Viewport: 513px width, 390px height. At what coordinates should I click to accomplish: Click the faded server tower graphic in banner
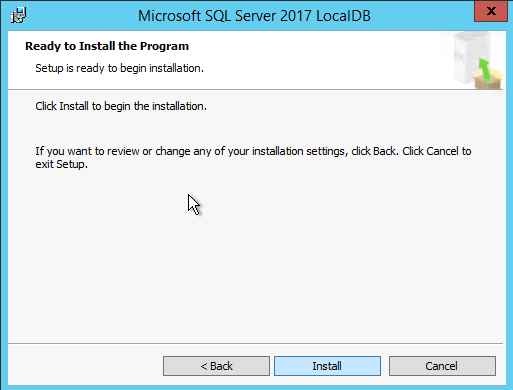pos(467,57)
